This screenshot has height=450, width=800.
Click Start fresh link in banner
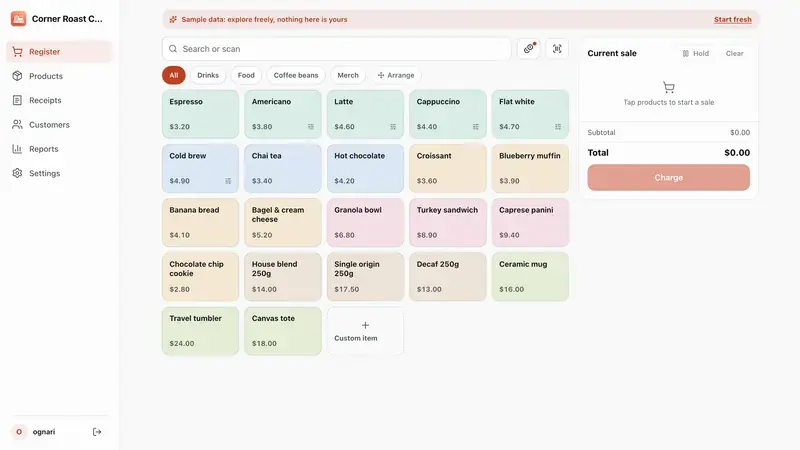733,19
